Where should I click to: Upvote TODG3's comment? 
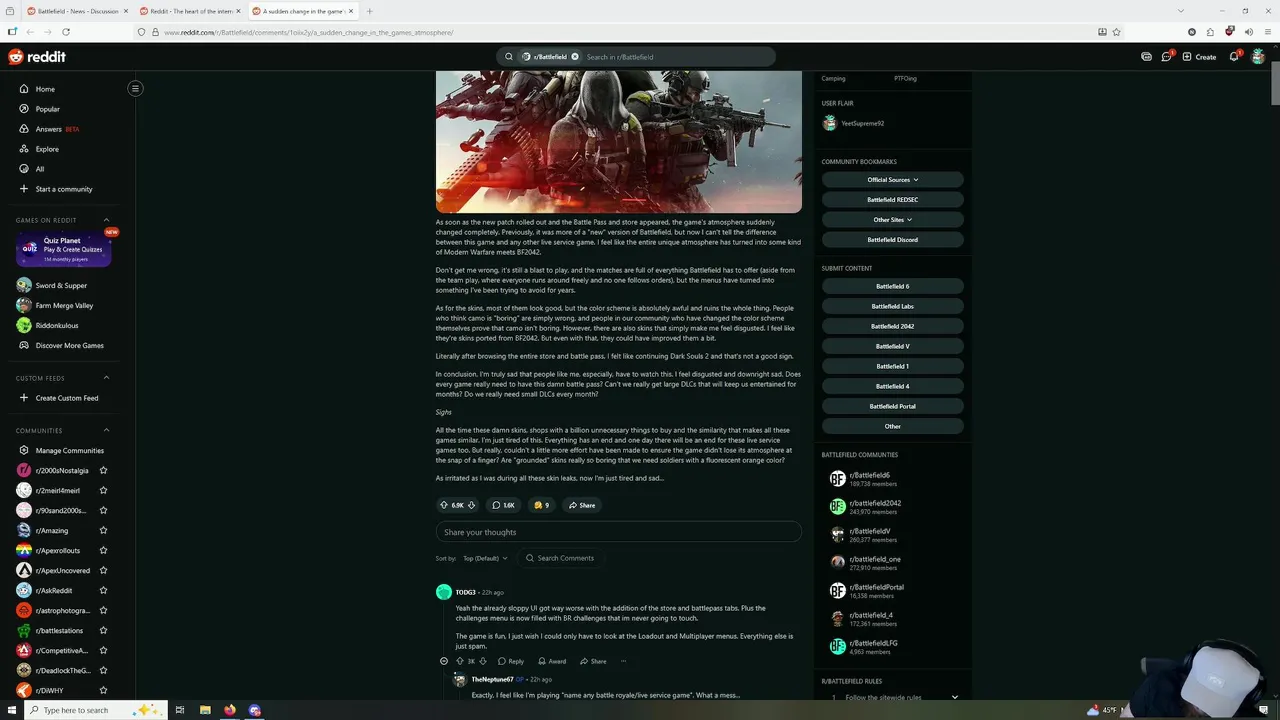(x=459, y=661)
